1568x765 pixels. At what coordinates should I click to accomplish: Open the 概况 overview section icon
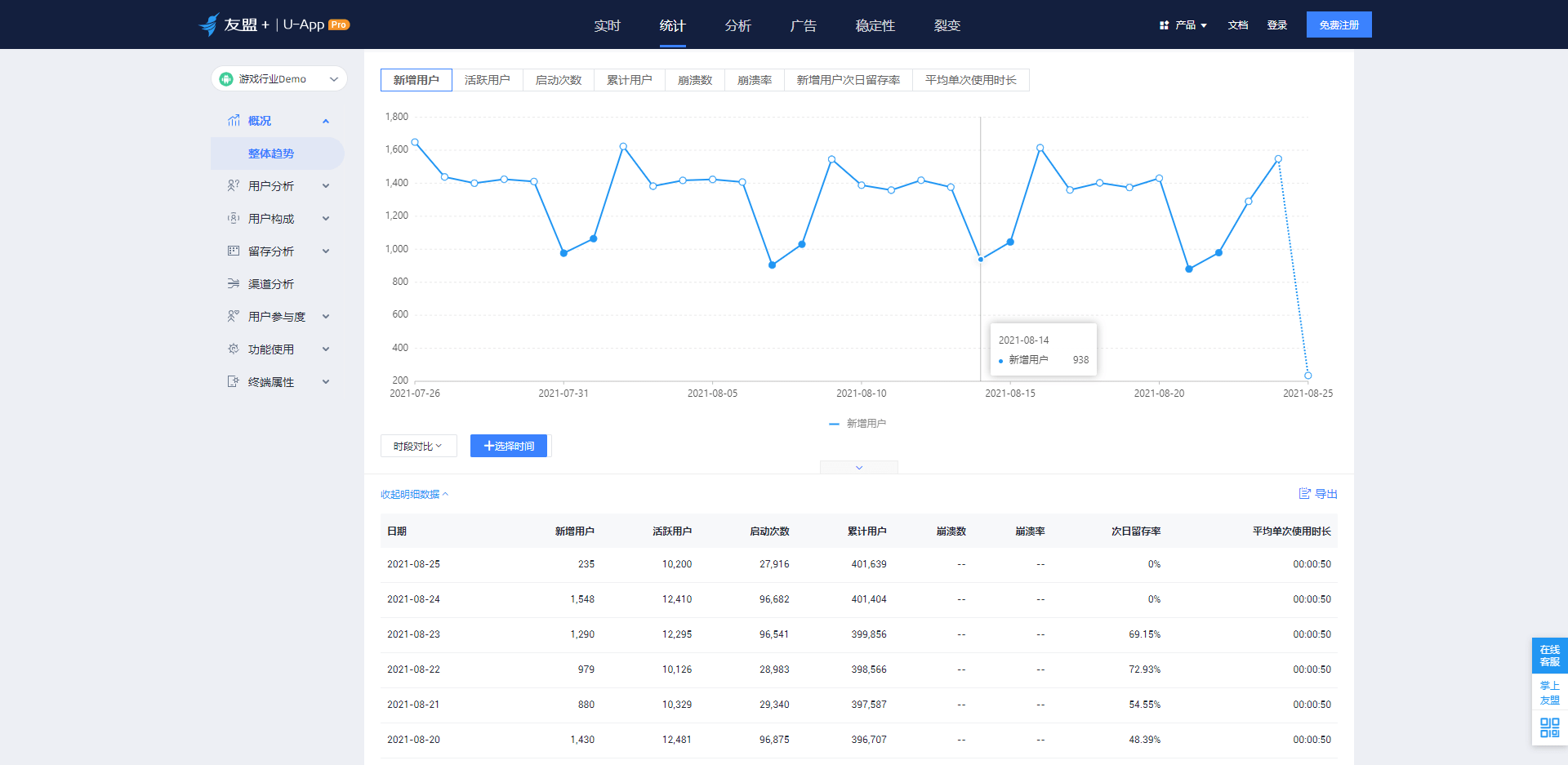pos(234,120)
